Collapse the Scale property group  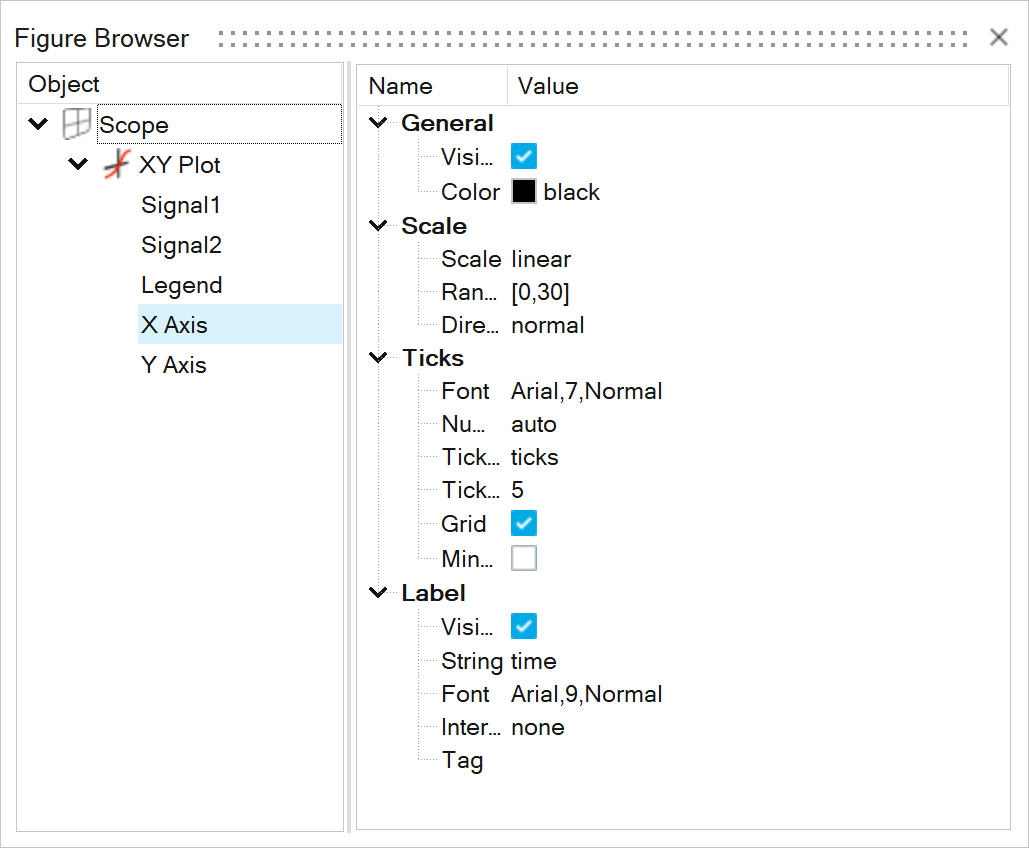click(x=378, y=226)
